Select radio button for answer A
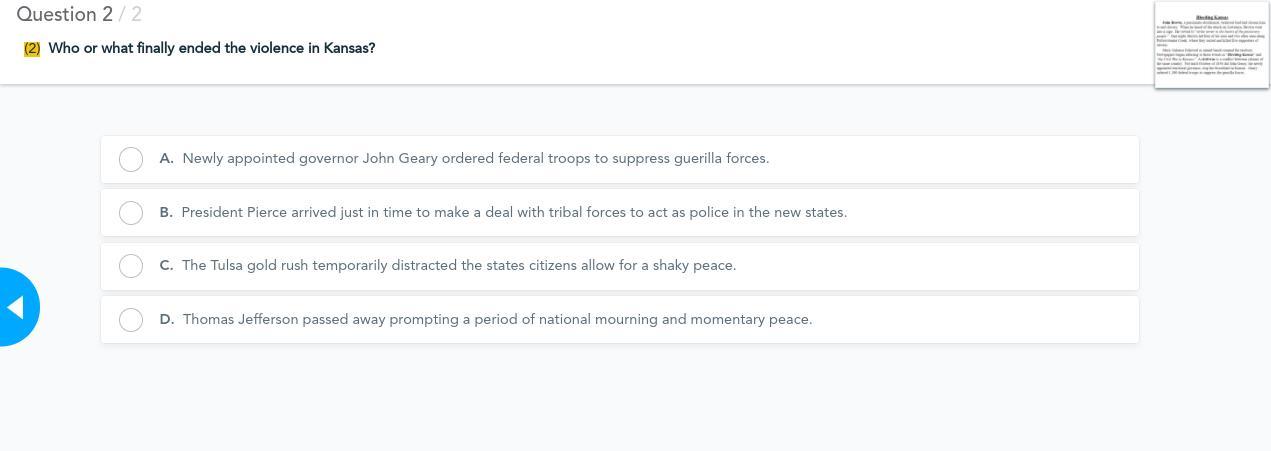The width and height of the screenshot is (1271, 451). click(131, 159)
